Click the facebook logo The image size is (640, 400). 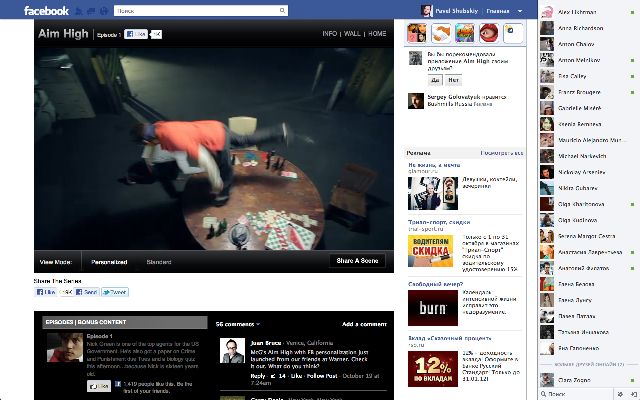pyautogui.click(x=46, y=11)
